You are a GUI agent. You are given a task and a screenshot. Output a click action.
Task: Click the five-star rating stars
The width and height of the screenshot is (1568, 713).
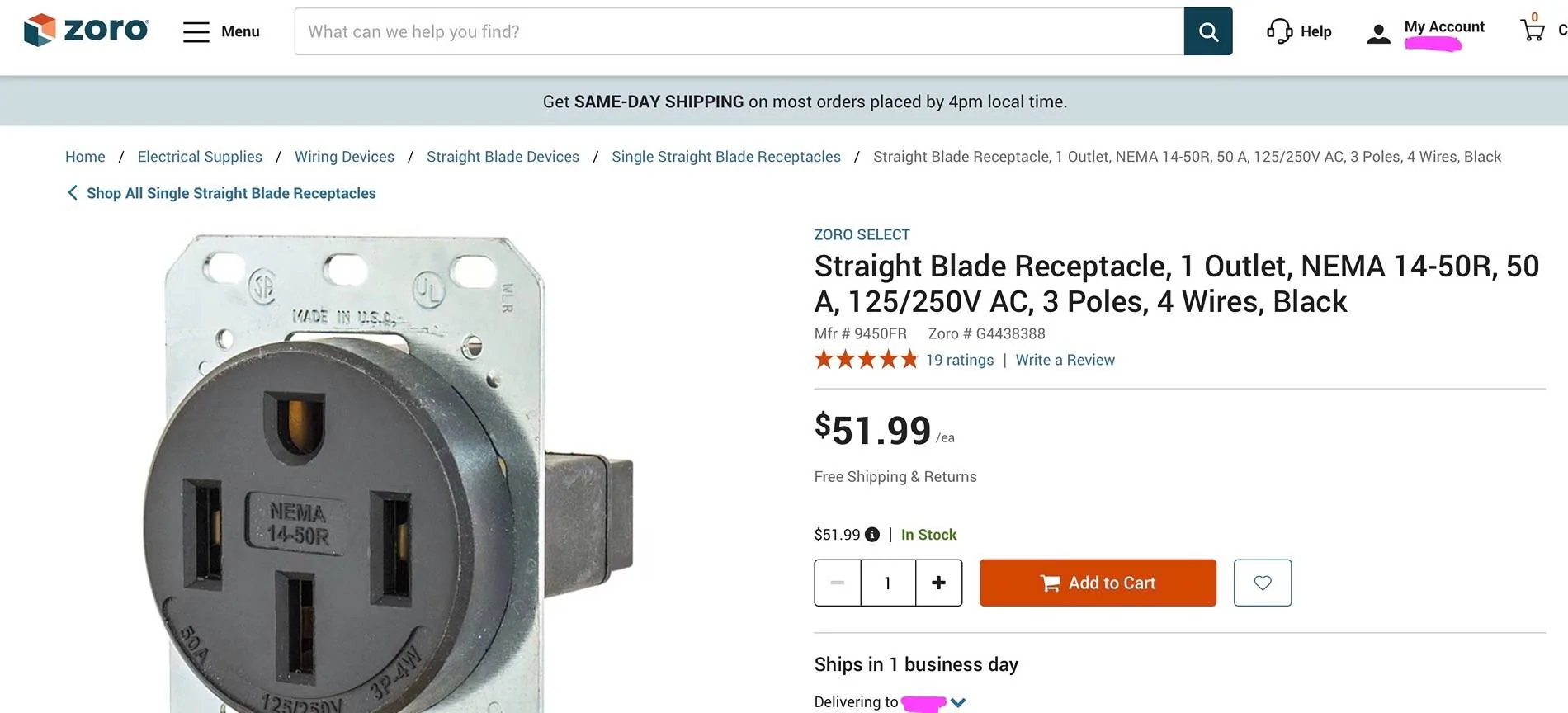(x=866, y=360)
